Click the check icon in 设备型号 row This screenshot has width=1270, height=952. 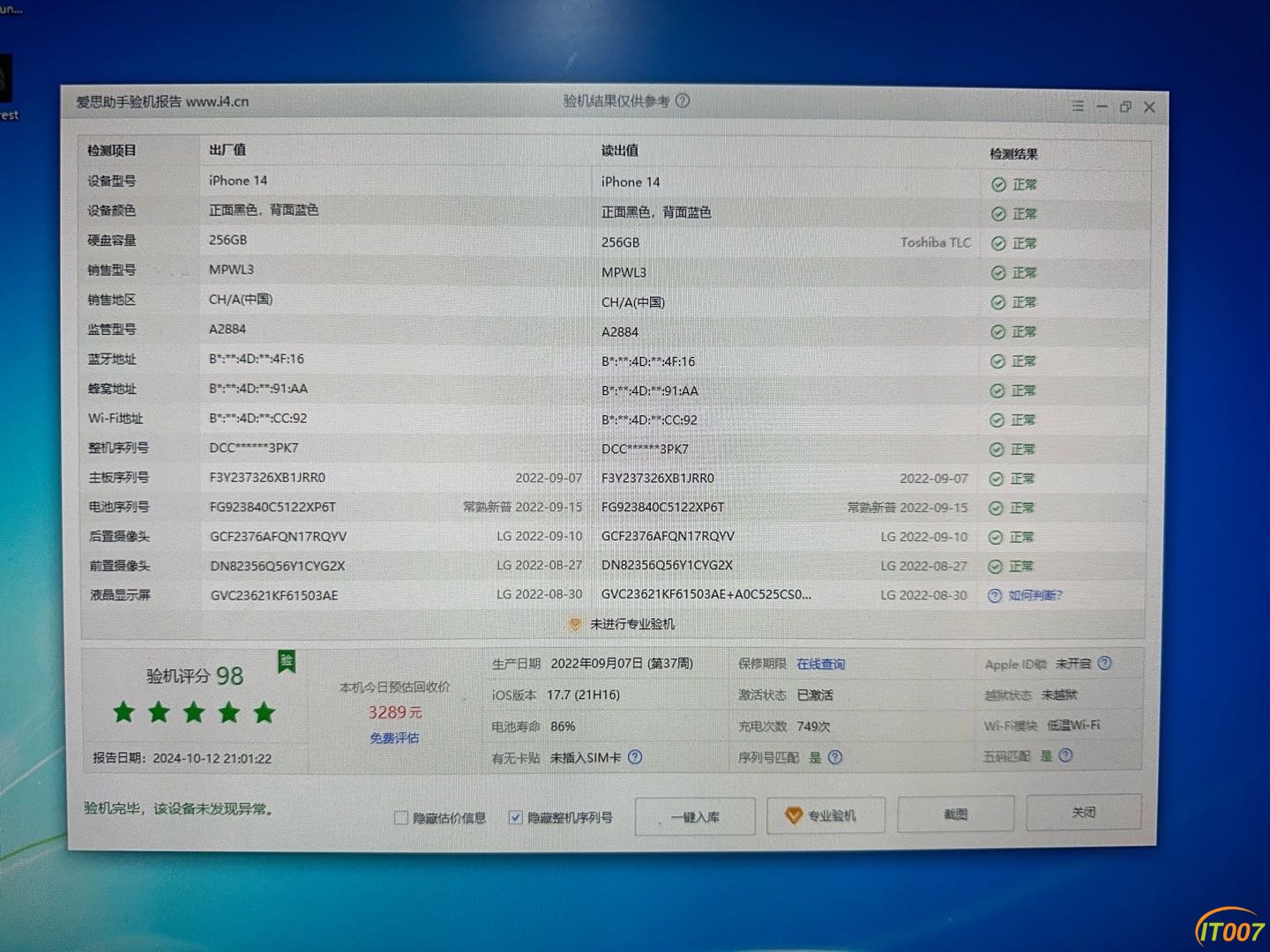coord(998,184)
